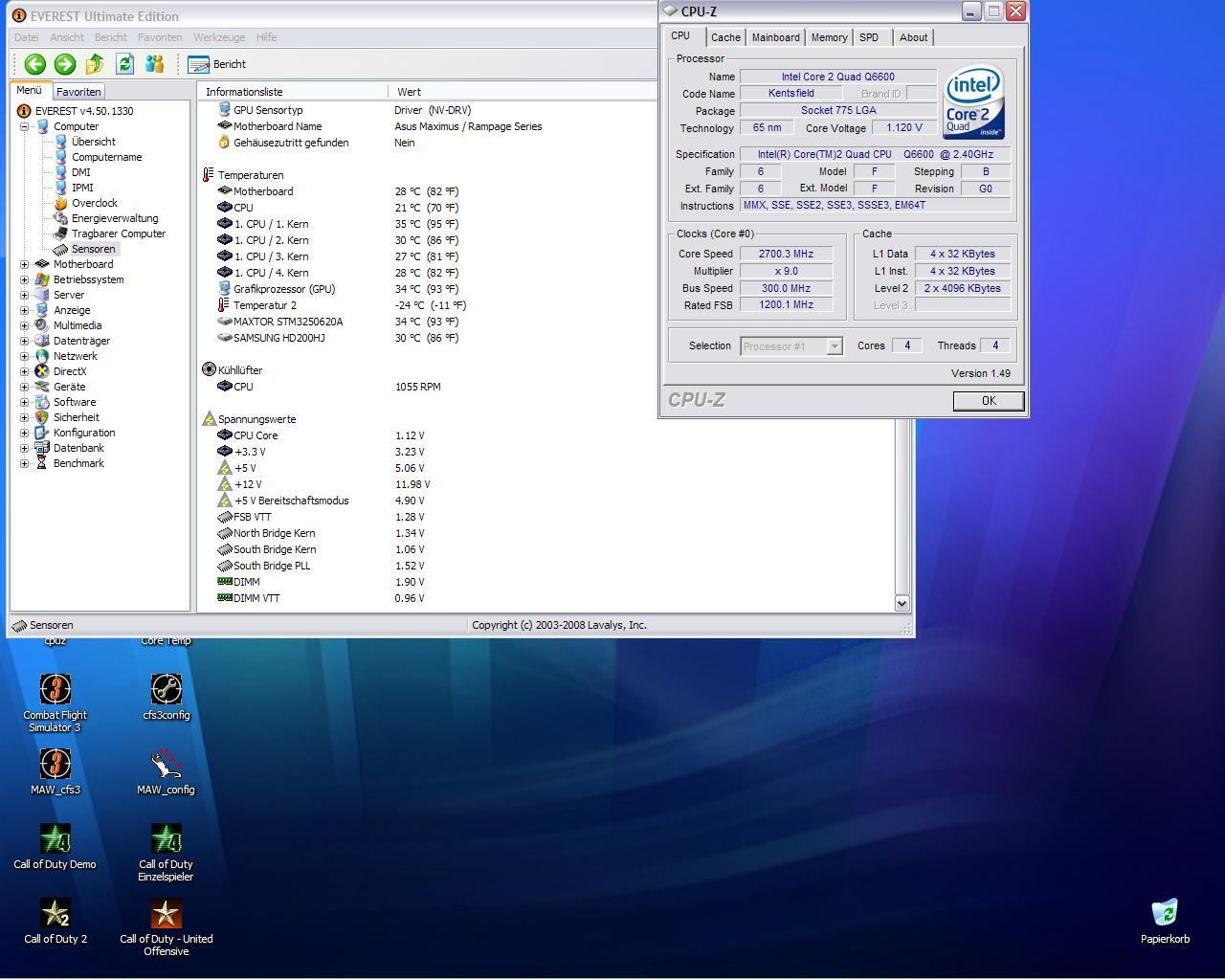1225x980 pixels.
Task: Launch Call of Duty Einzelspieler shortcut
Action: click(167, 852)
